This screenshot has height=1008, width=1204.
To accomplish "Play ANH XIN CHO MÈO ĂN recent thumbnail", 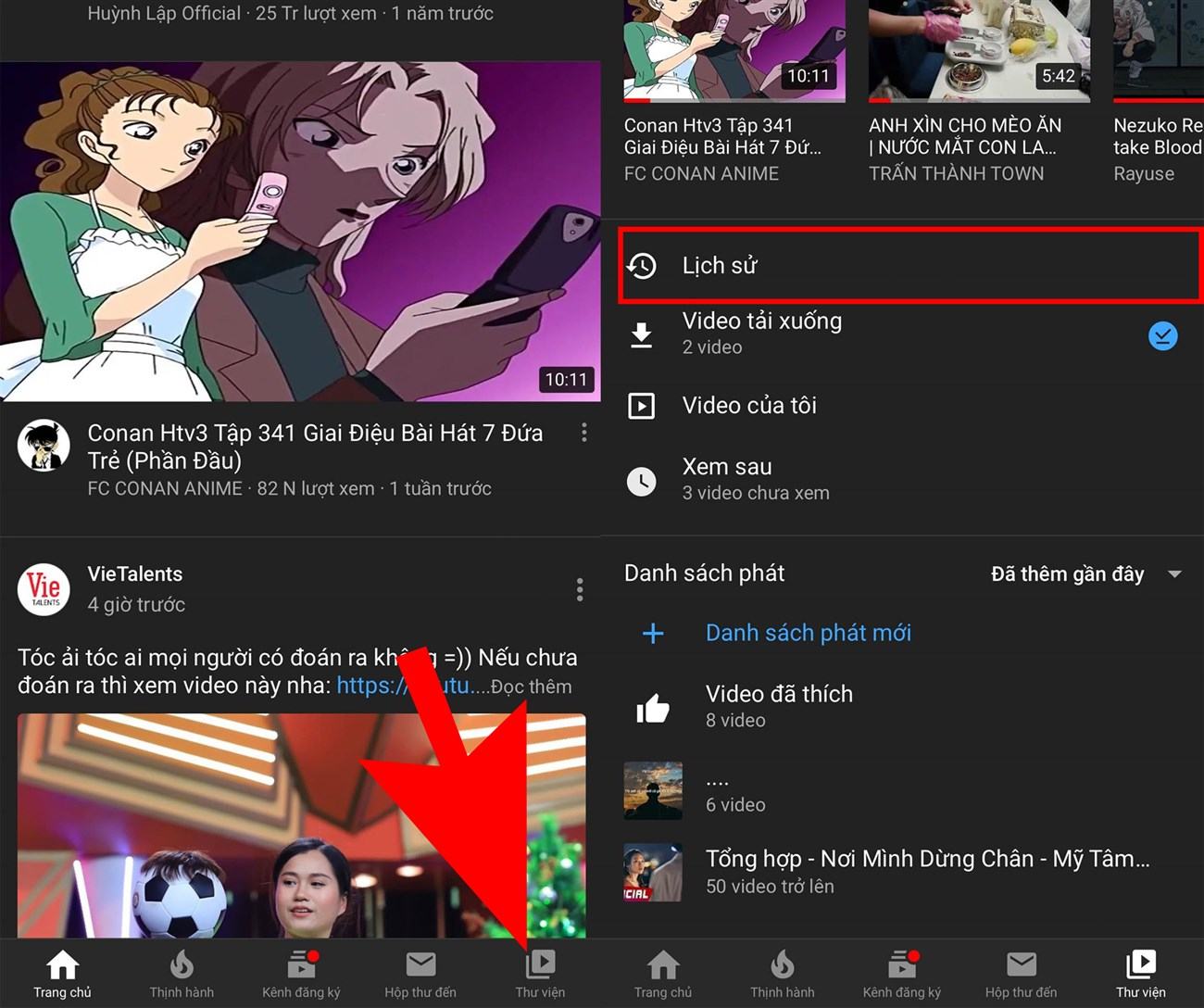I will click(x=979, y=50).
